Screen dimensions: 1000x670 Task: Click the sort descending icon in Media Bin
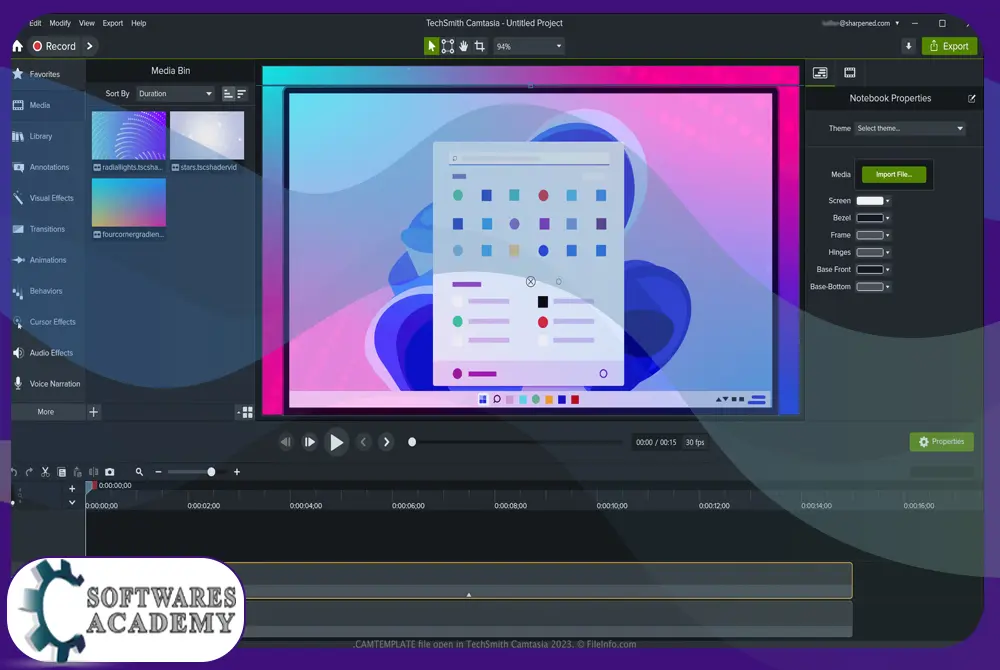[x=242, y=94]
